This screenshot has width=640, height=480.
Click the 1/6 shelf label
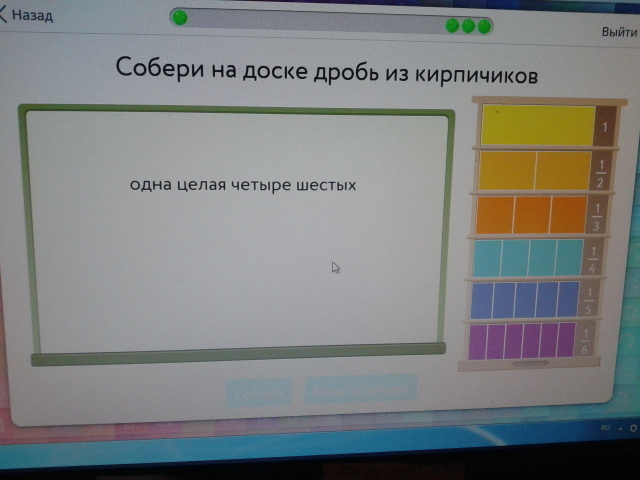588,340
